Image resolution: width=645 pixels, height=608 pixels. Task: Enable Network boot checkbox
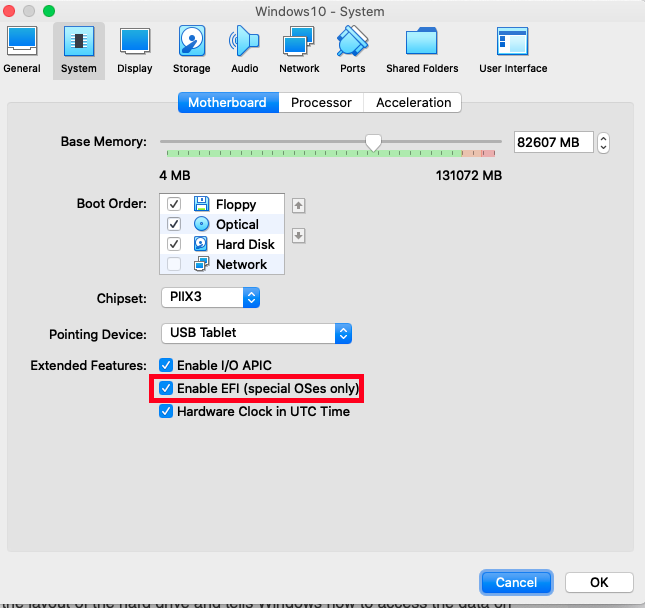coord(174,264)
